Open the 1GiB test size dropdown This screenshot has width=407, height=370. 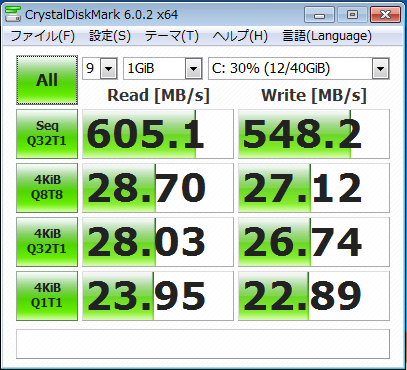[x=163, y=69]
